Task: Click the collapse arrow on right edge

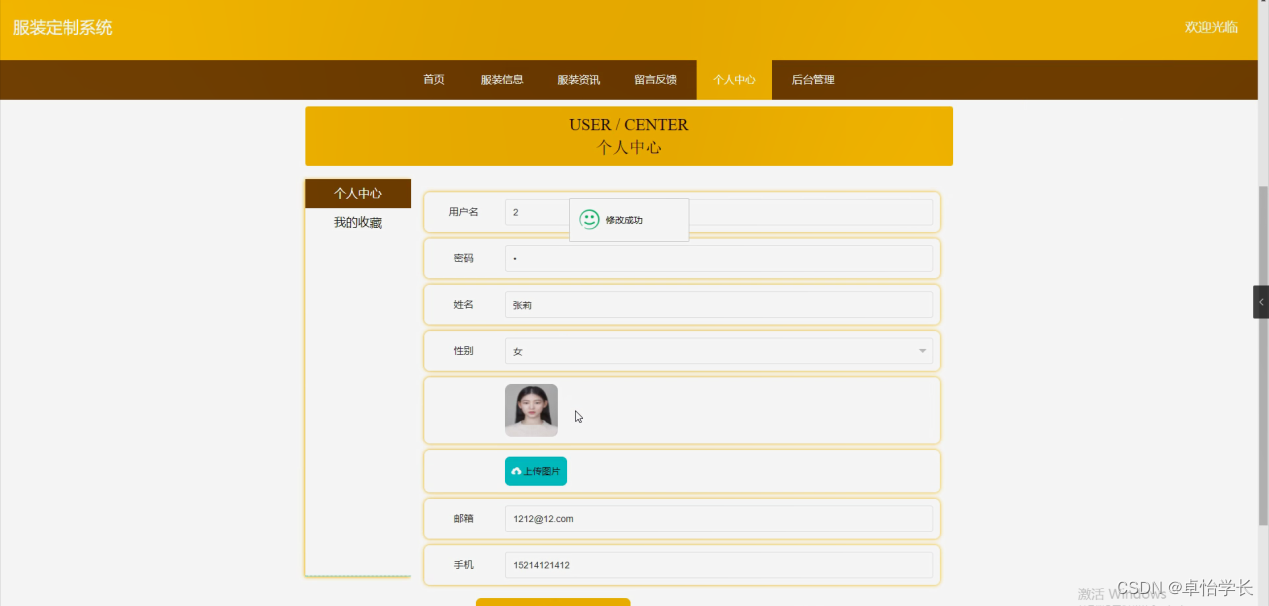Action: pyautogui.click(x=1261, y=302)
